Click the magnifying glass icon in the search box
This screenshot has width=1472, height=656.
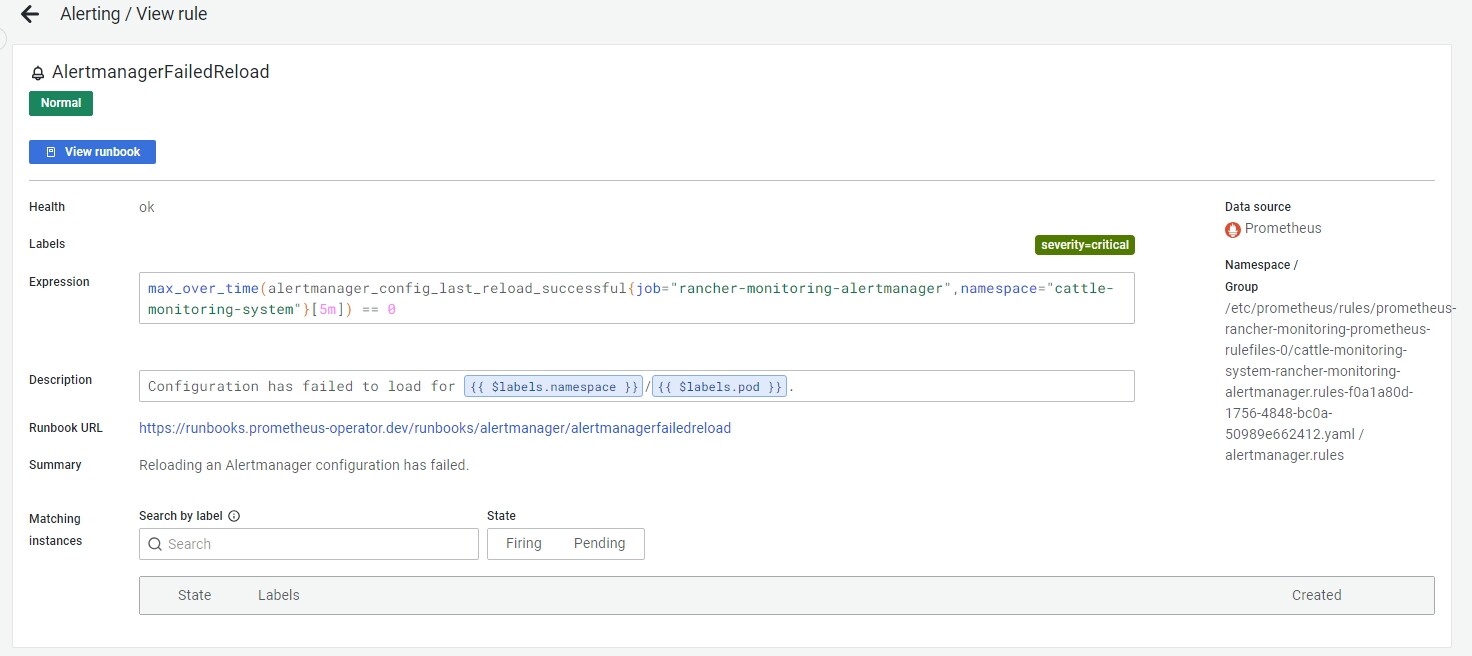coord(155,544)
